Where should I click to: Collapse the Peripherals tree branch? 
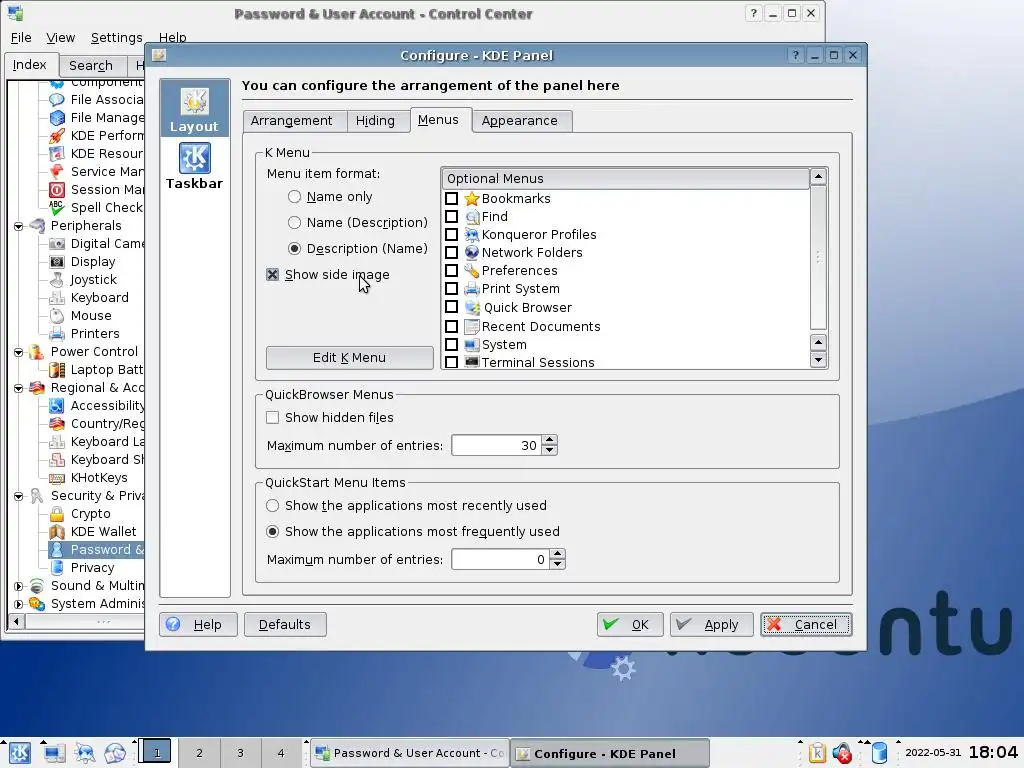pyautogui.click(x=18, y=226)
